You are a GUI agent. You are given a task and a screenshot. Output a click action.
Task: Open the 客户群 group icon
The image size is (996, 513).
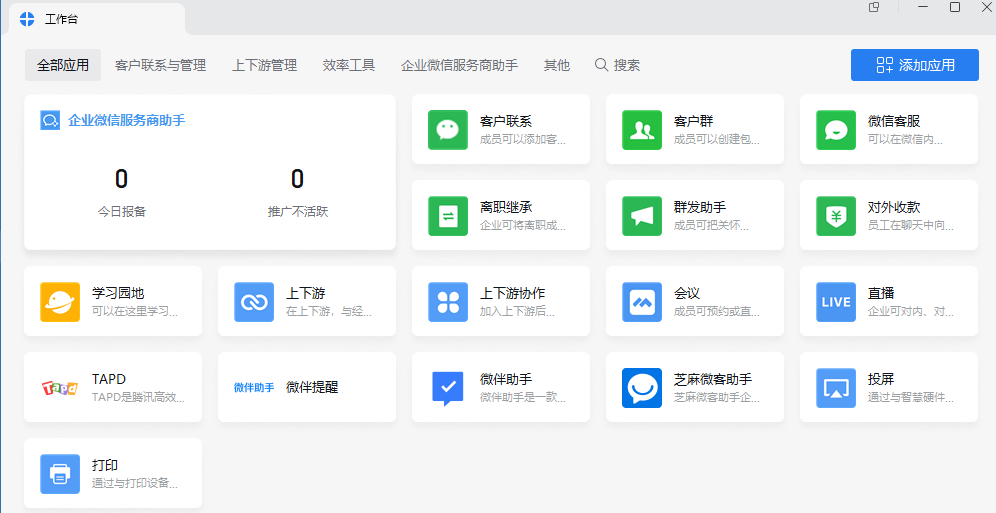[x=642, y=130]
